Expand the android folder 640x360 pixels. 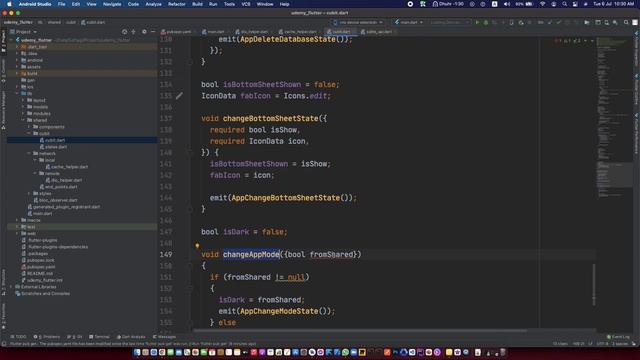17,60
